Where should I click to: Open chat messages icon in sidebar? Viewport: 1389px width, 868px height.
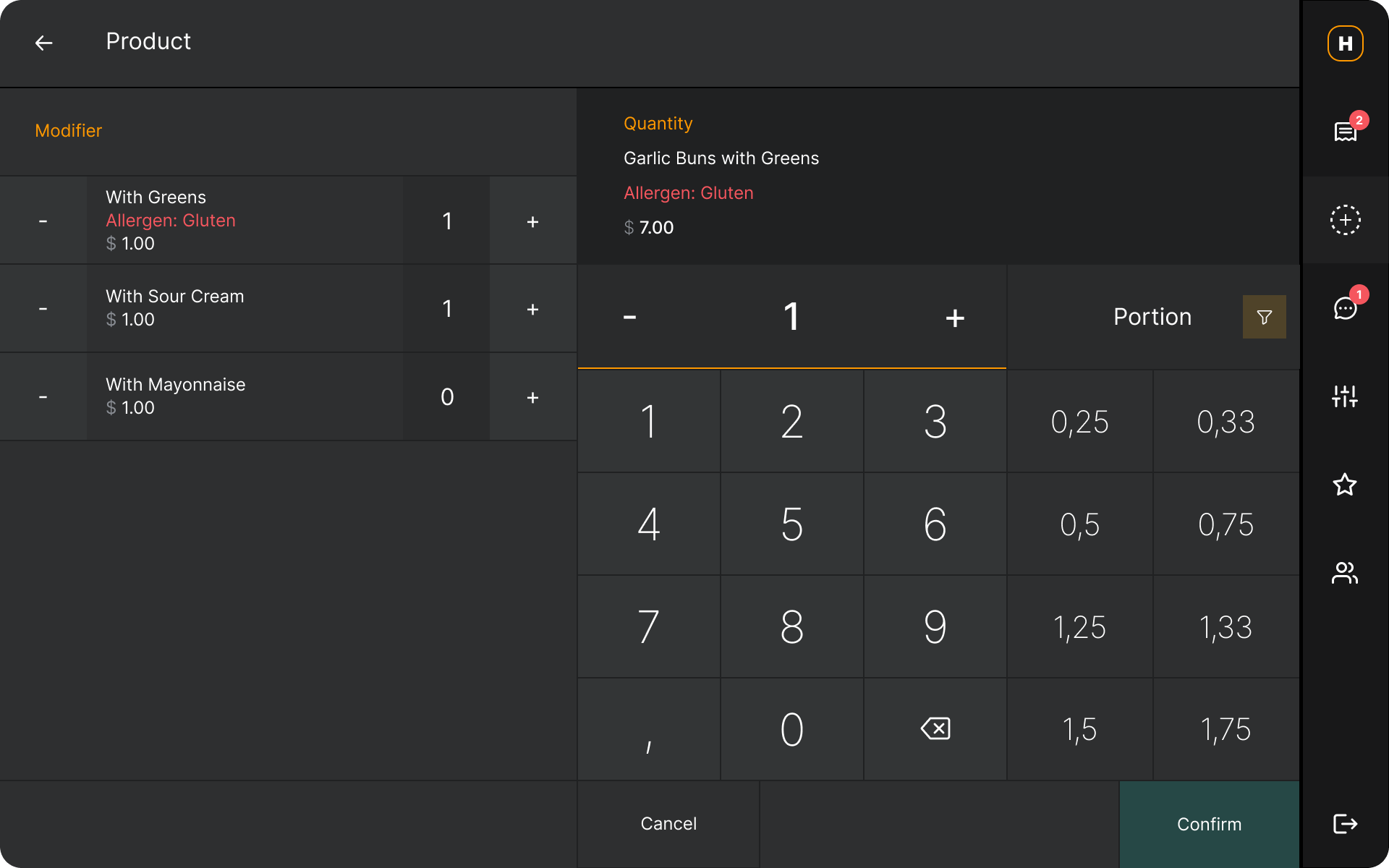[x=1346, y=307]
